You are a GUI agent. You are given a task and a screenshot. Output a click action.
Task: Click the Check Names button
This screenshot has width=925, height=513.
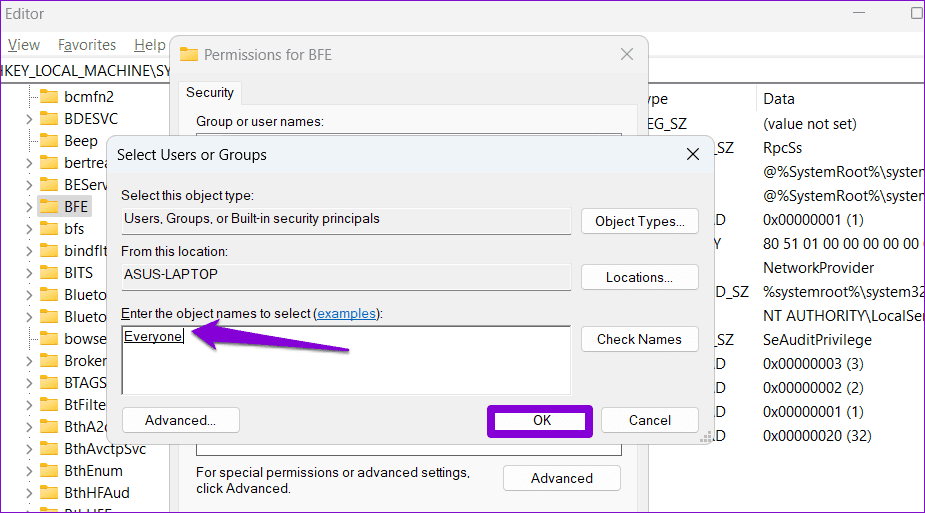tap(639, 339)
